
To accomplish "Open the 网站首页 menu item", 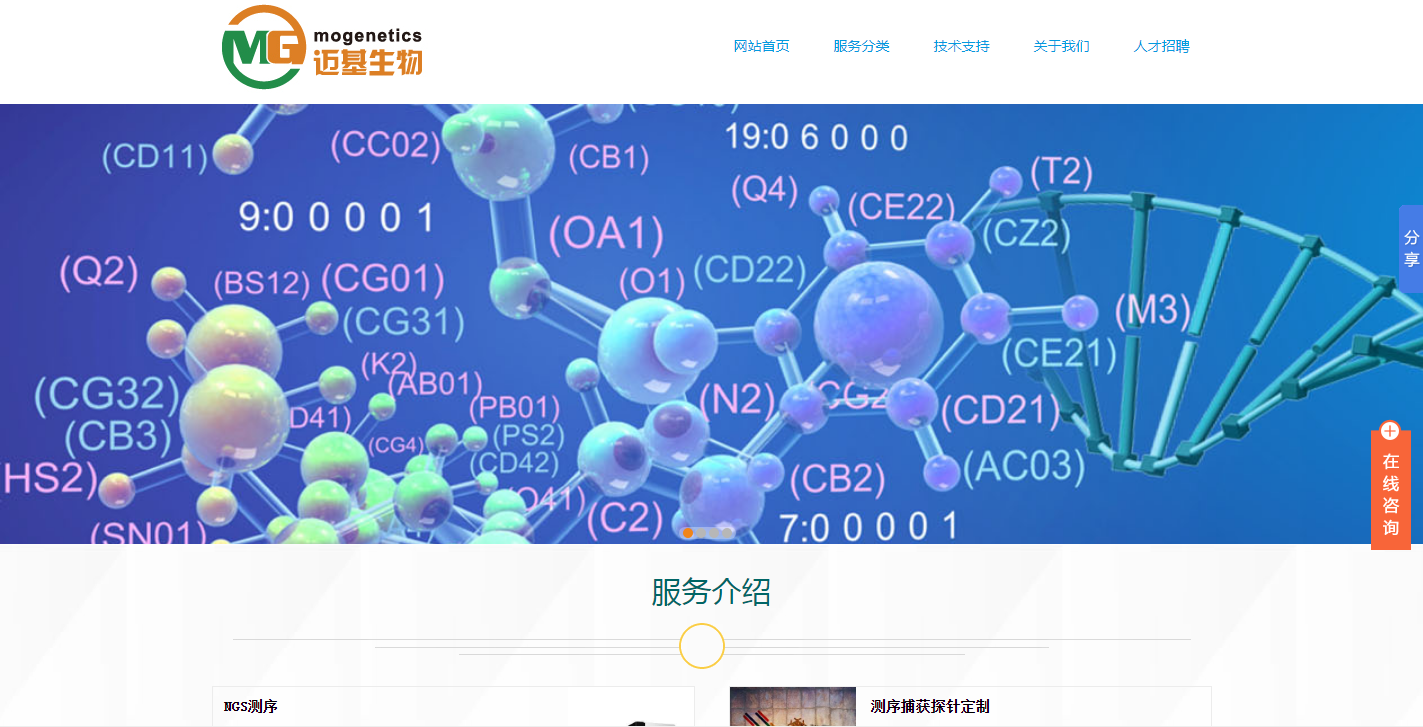I will pos(761,46).
